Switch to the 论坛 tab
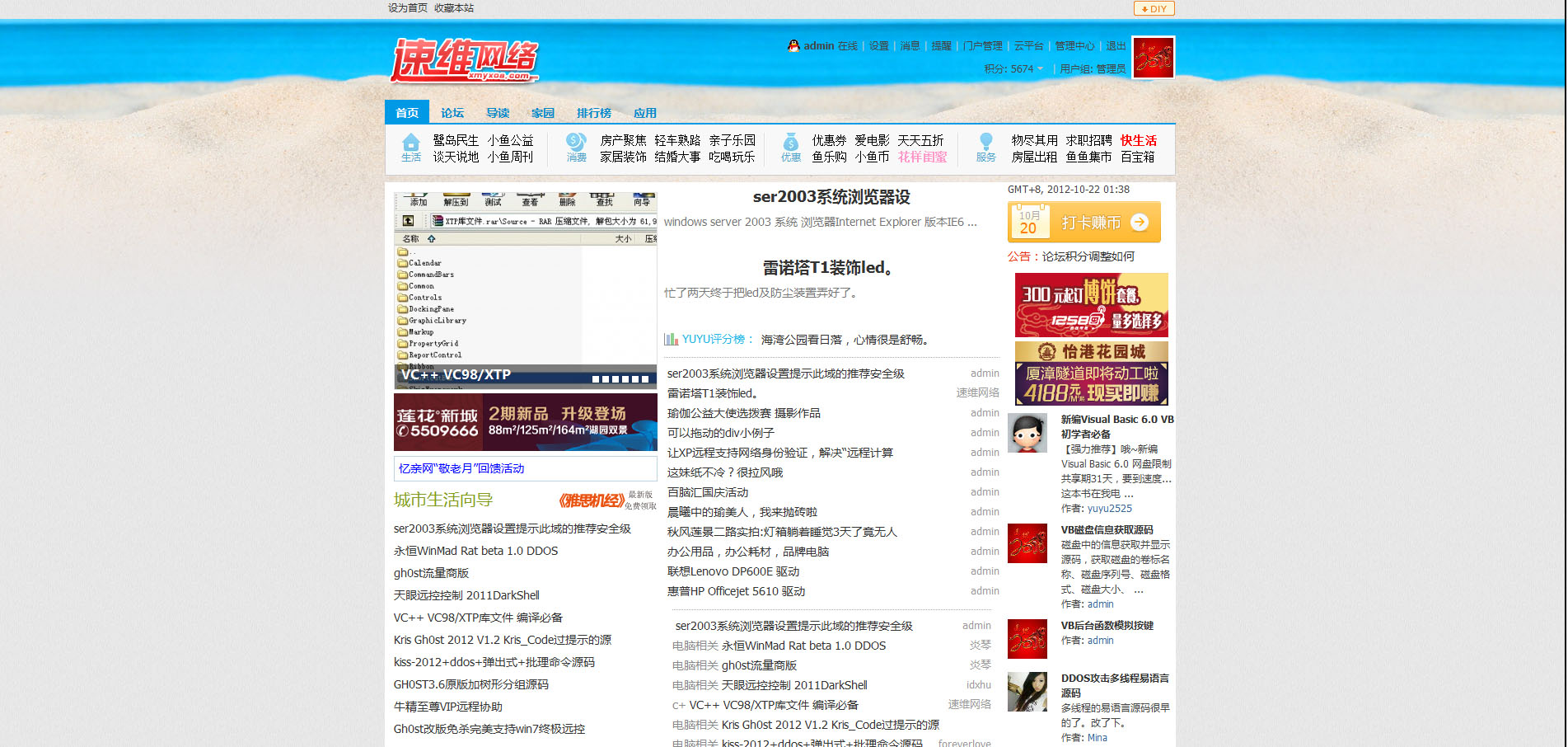Image resolution: width=1568 pixels, height=747 pixels. click(452, 112)
